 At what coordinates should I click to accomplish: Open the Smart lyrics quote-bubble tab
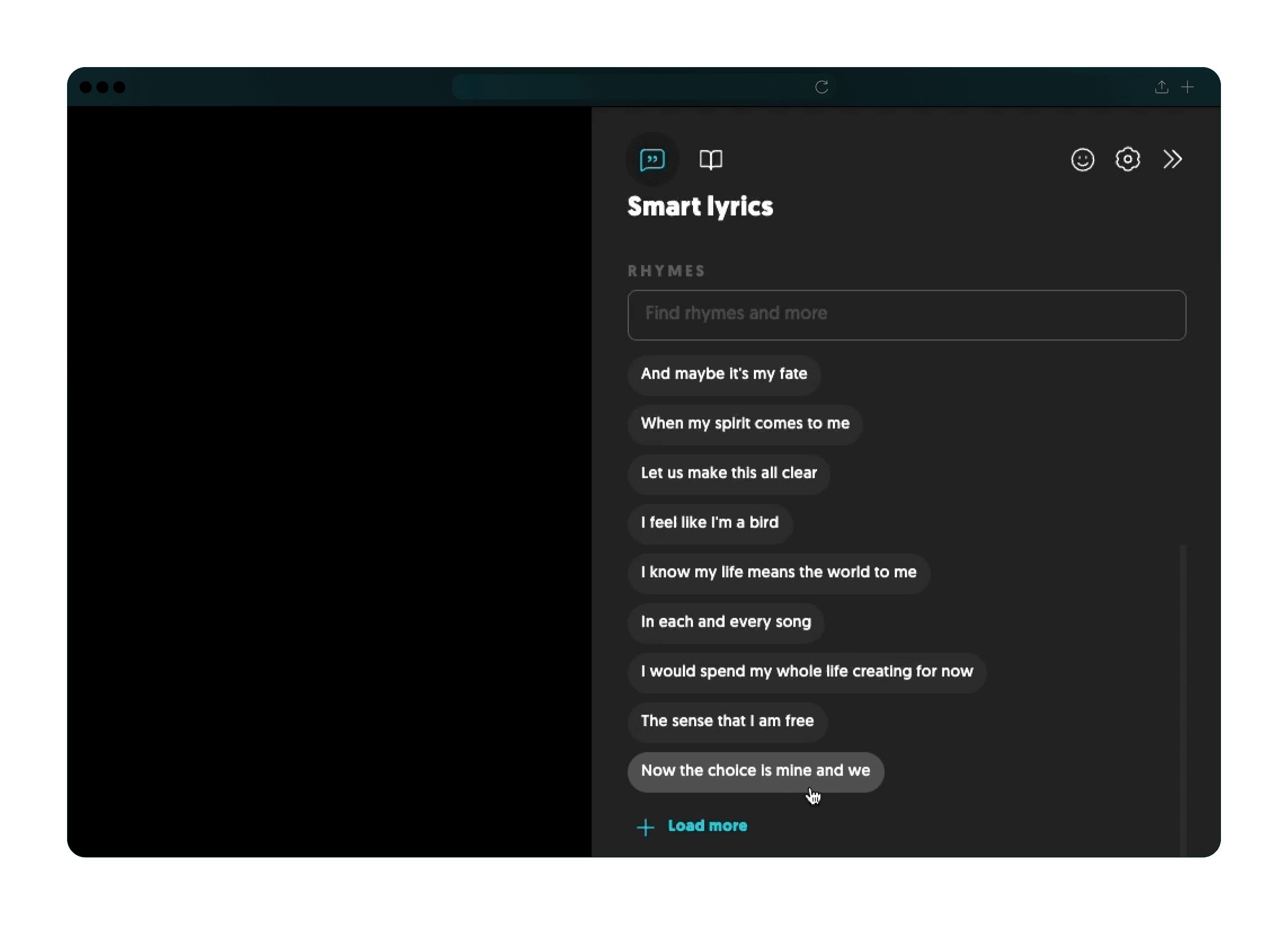click(652, 160)
